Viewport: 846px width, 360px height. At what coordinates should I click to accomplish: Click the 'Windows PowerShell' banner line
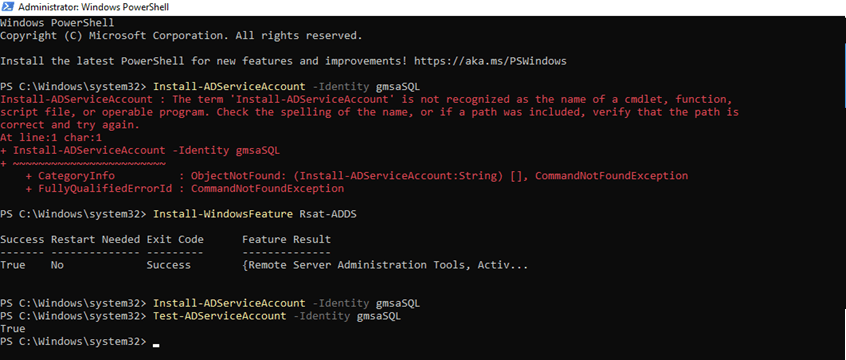[x=57, y=23]
